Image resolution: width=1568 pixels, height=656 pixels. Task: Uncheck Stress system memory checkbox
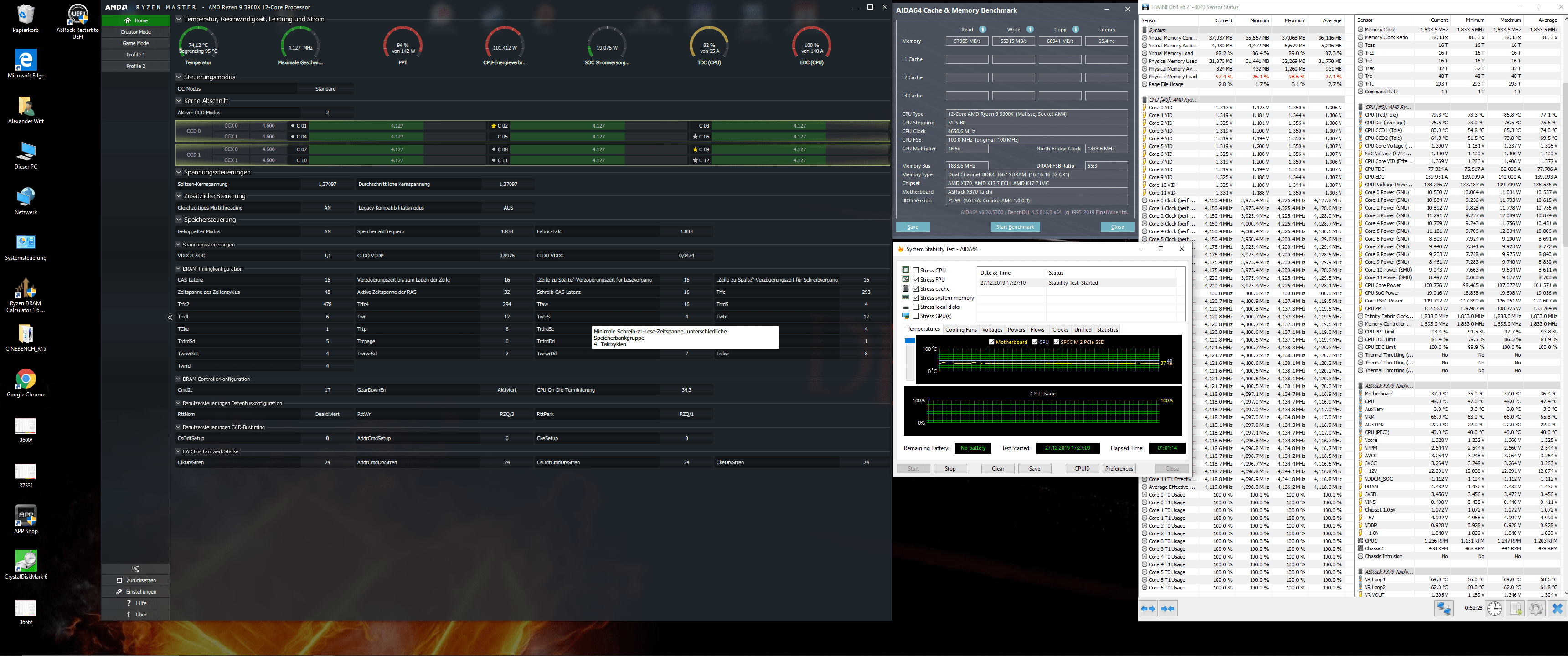[x=916, y=297]
